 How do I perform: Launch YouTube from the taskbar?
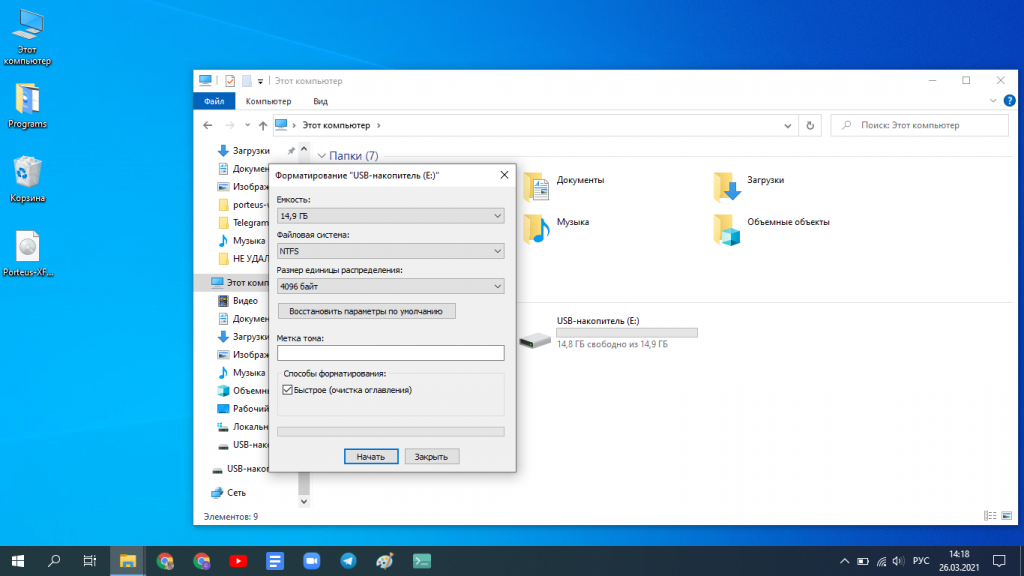tap(238, 560)
